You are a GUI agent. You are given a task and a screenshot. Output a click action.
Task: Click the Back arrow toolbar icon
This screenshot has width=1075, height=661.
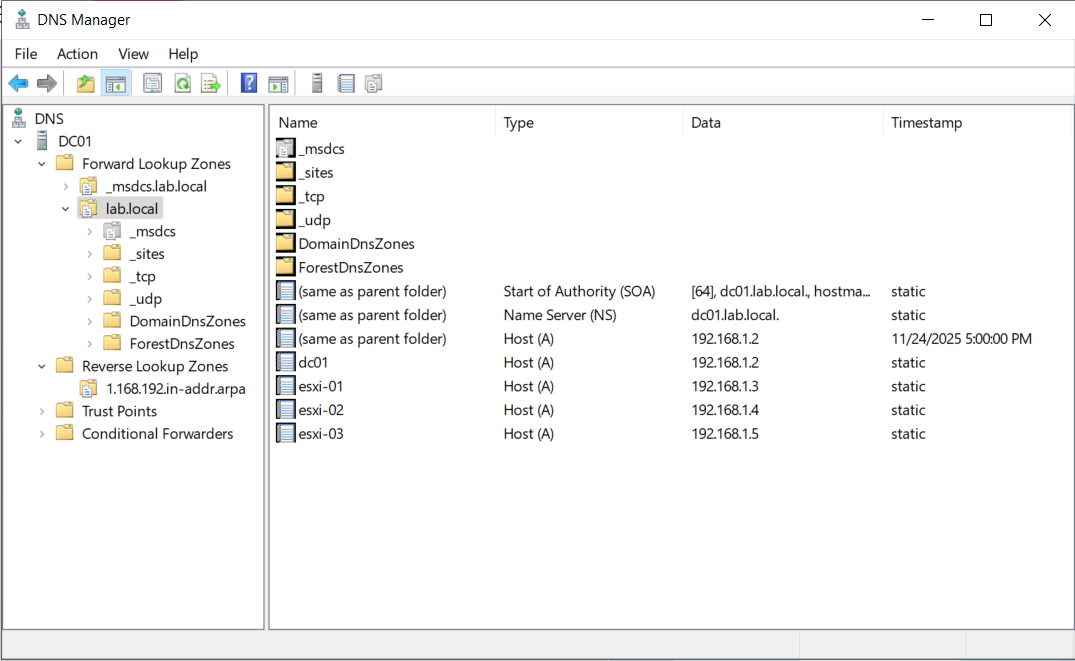pos(18,84)
